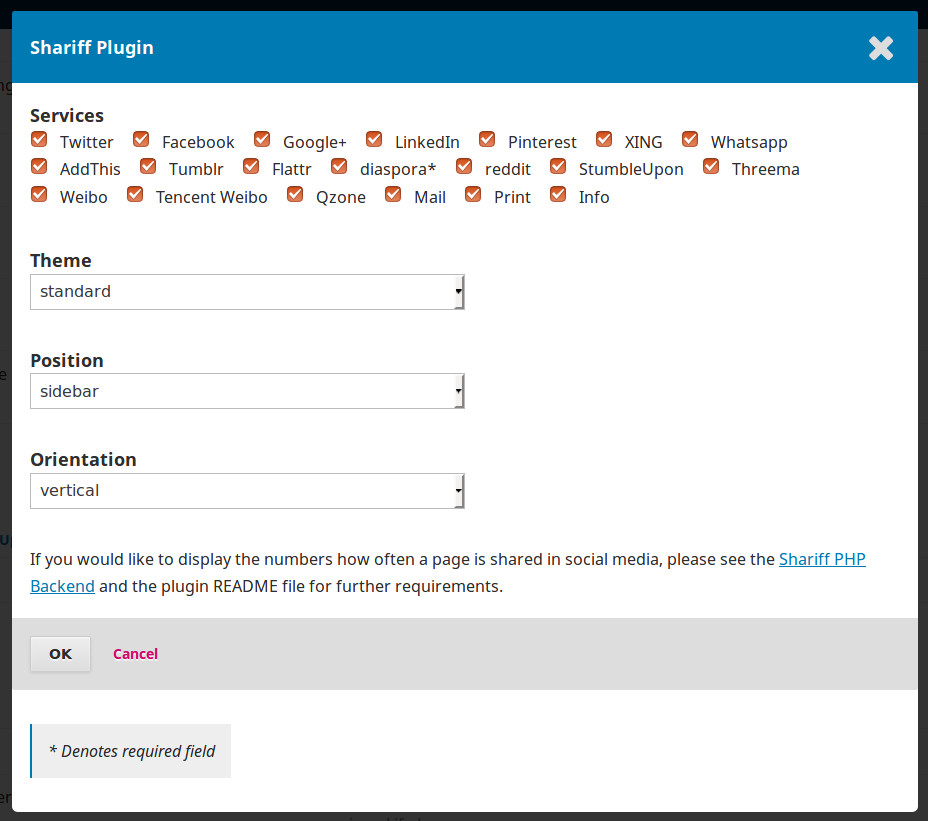Click the Twitter label text
Viewport: 928px width, 821px height.
coord(86,143)
